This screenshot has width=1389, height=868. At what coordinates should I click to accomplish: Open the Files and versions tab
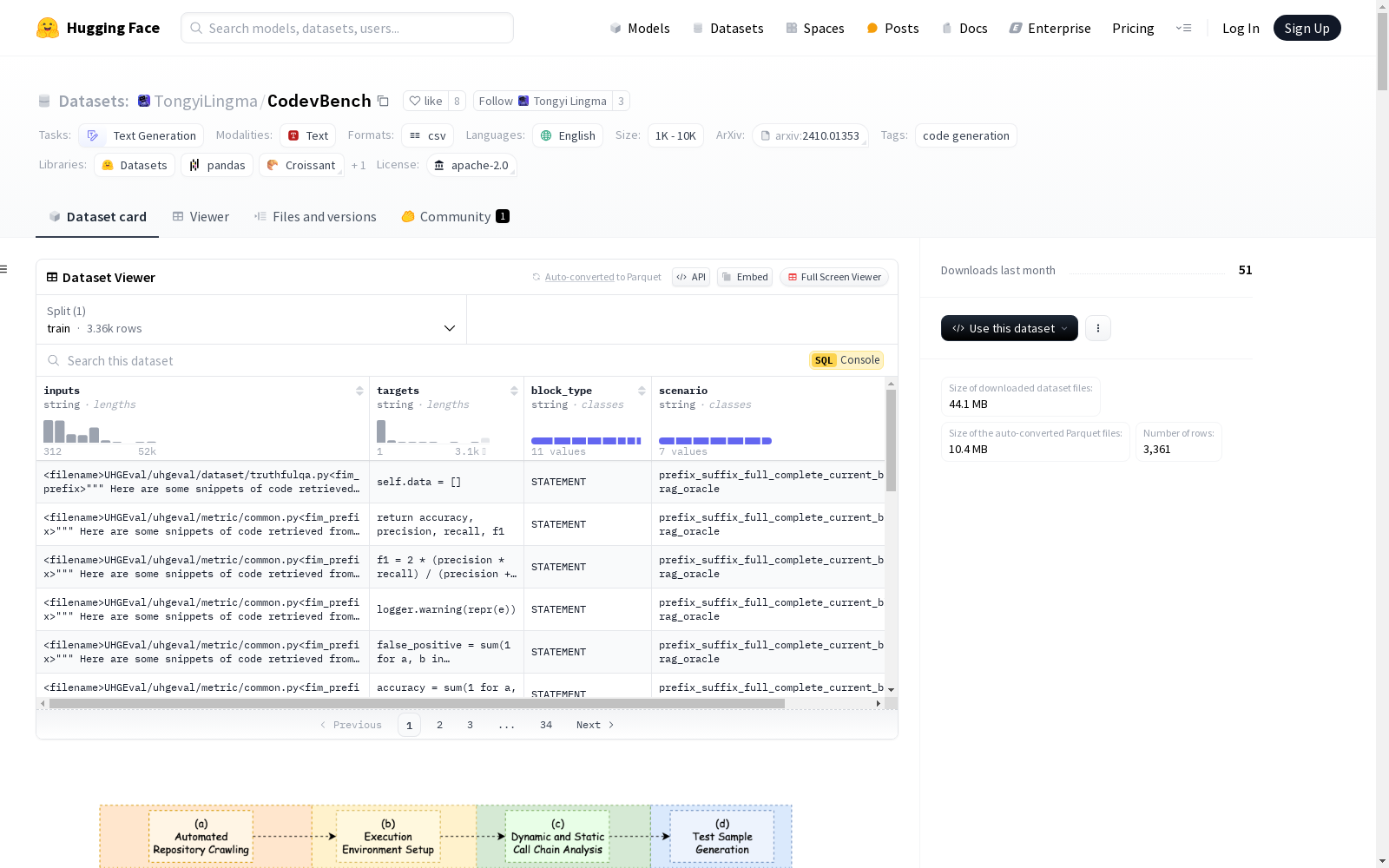315,217
